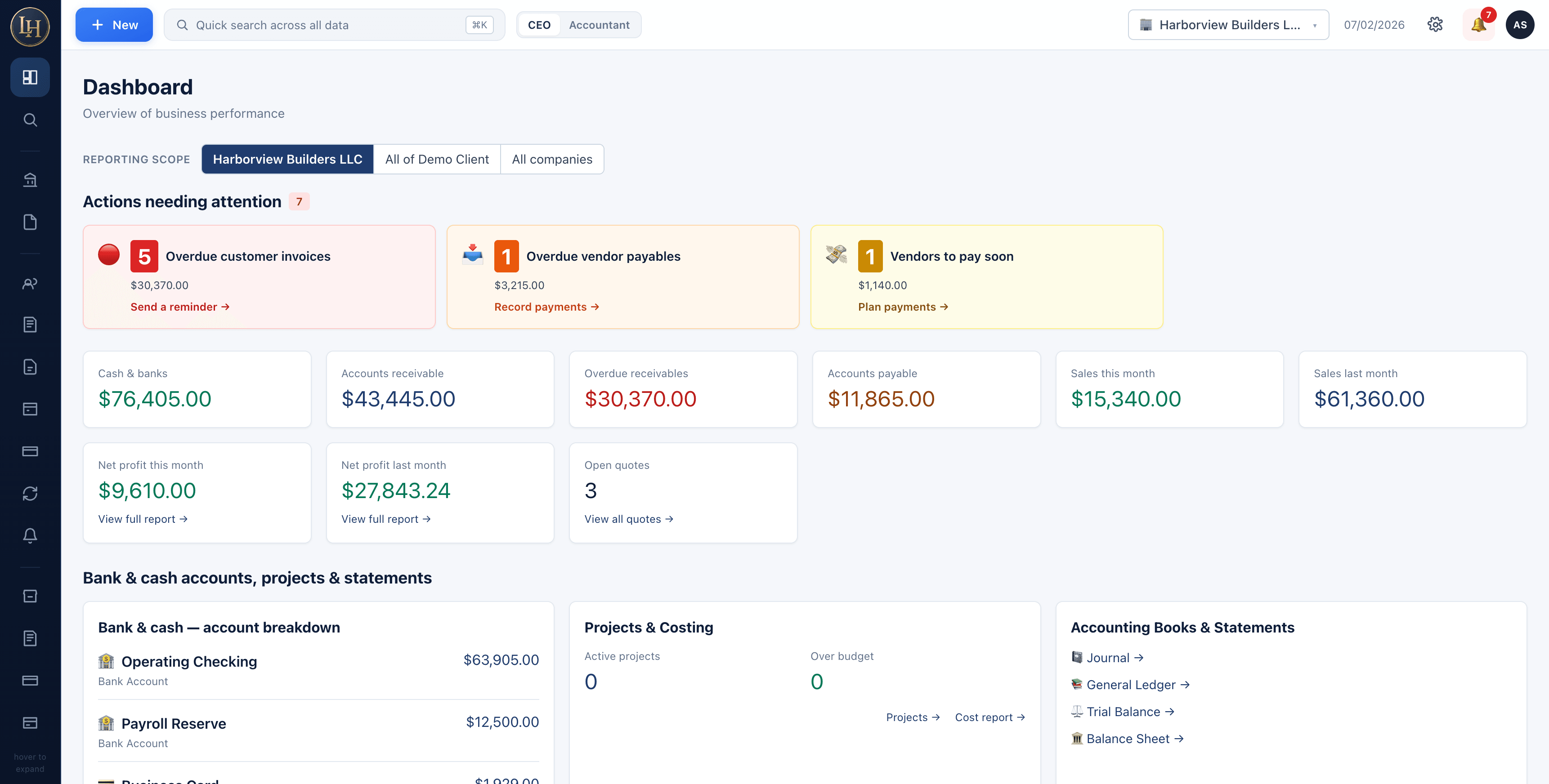
Task: Open the blank document icon in sidebar
Action: pos(30,222)
